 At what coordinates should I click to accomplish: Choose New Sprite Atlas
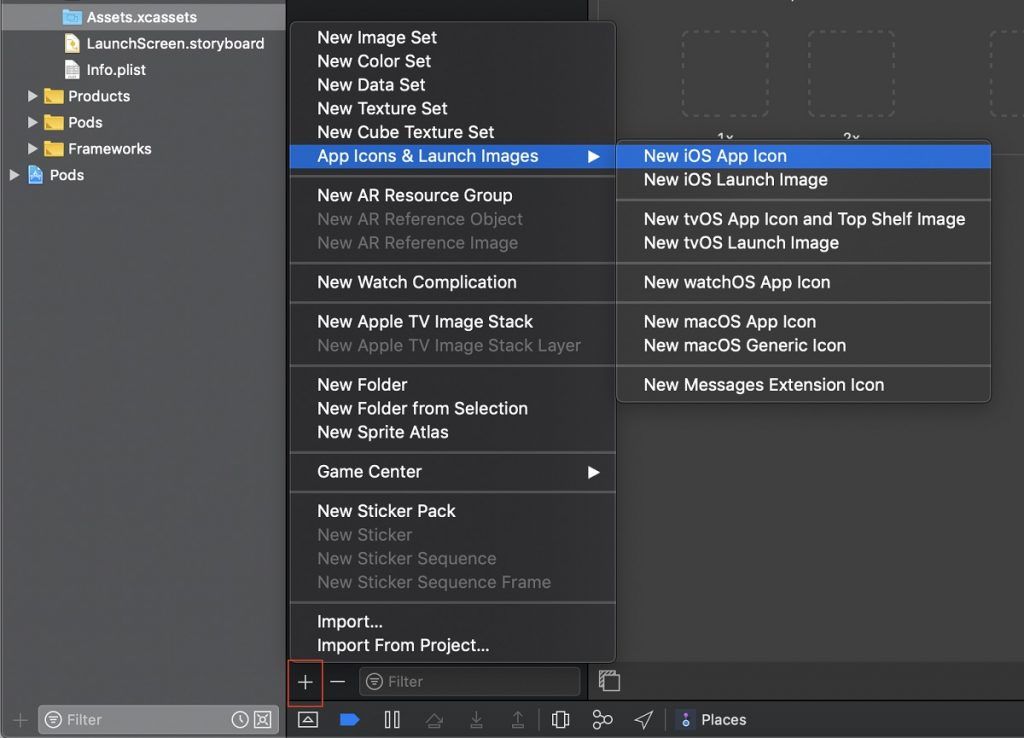(452, 432)
